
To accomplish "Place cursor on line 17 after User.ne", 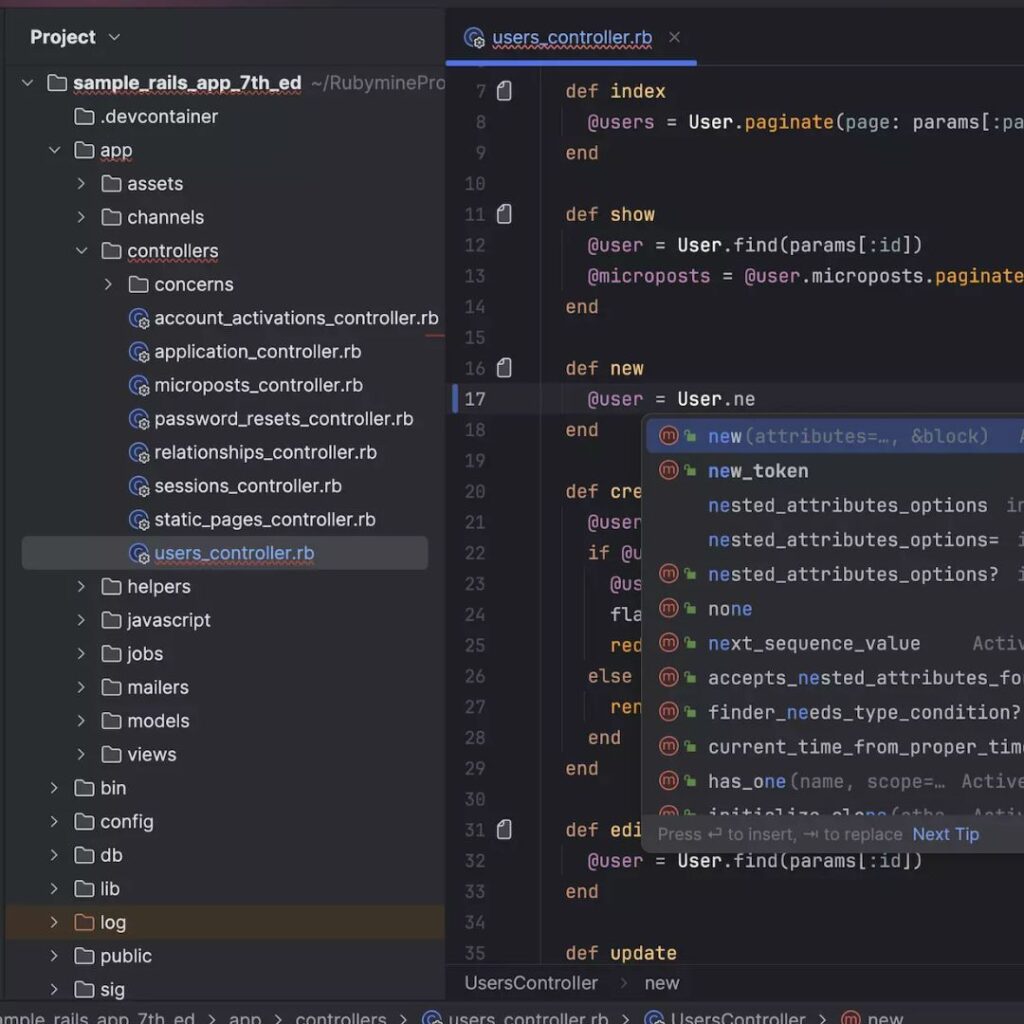I will (x=756, y=399).
